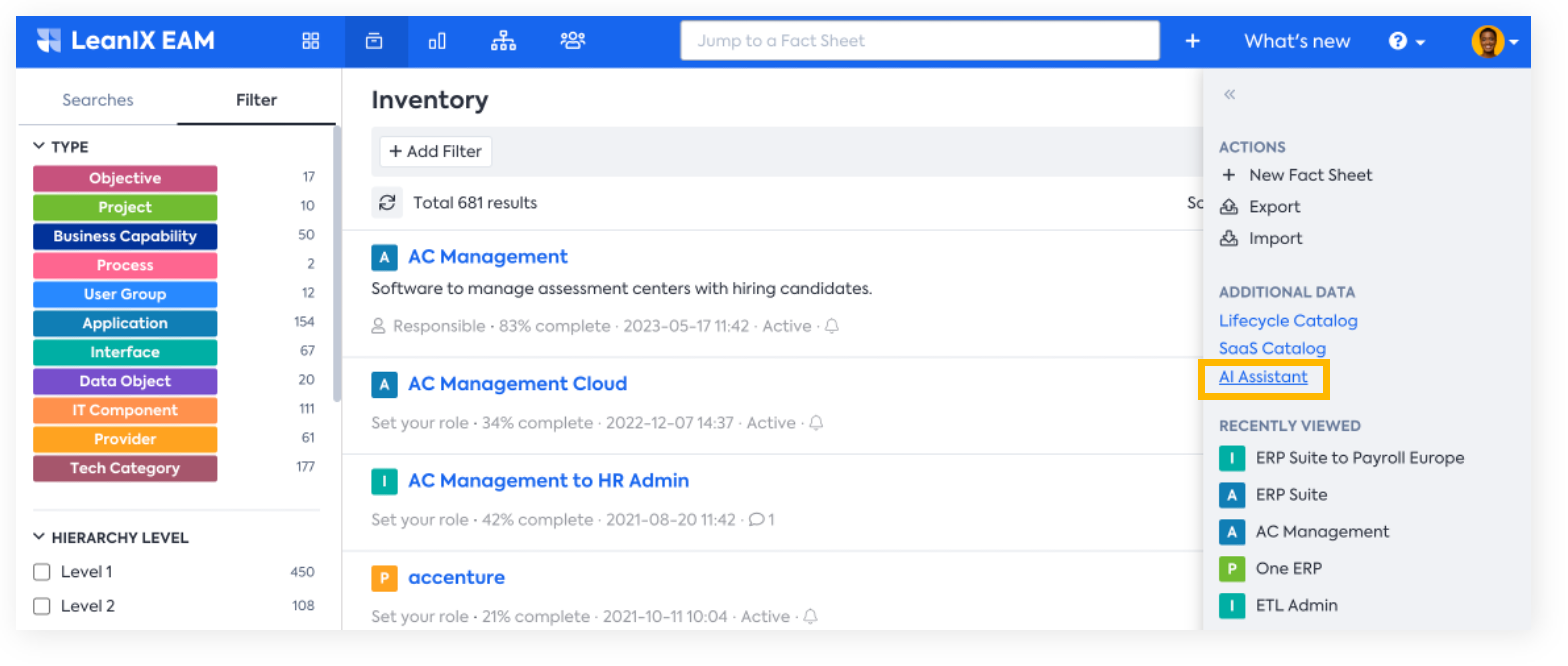Click the LeanIX EAM logo

126,41
